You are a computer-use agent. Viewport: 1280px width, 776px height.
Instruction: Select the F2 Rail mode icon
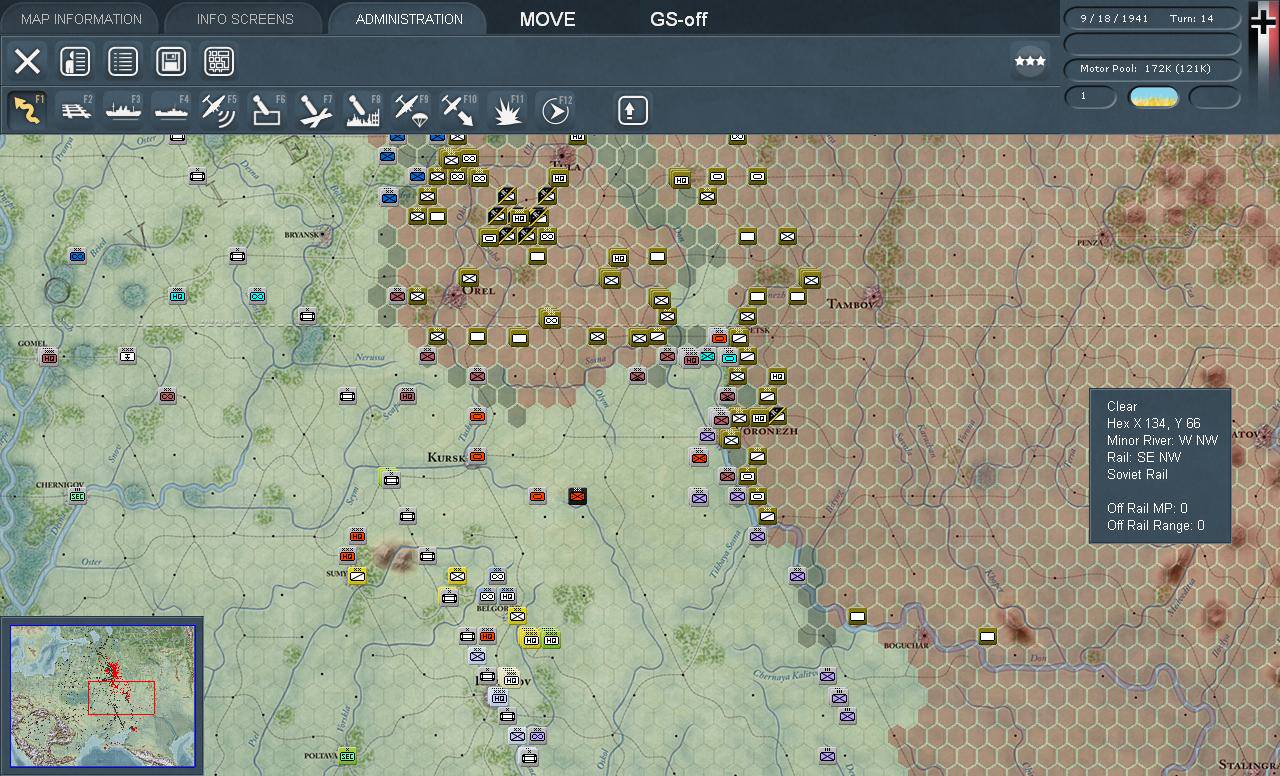[76, 110]
